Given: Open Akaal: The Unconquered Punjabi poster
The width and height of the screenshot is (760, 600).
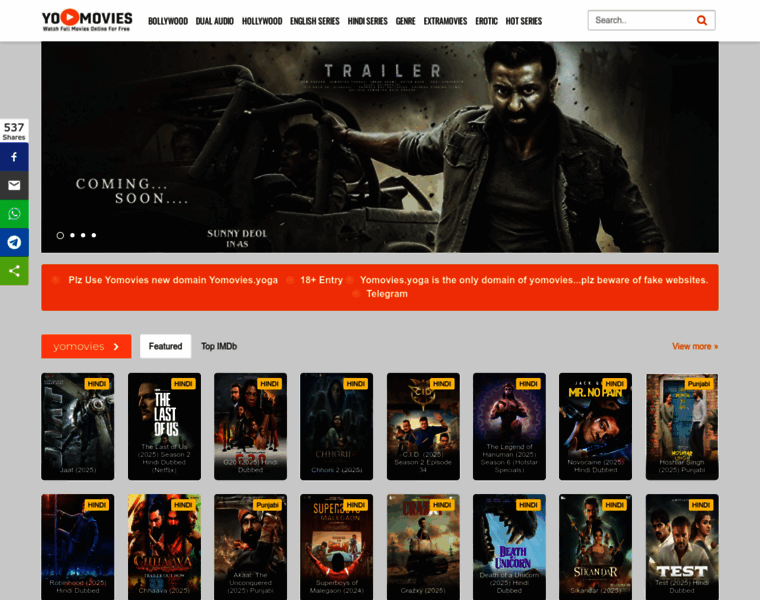Looking at the screenshot, I should pos(251,547).
